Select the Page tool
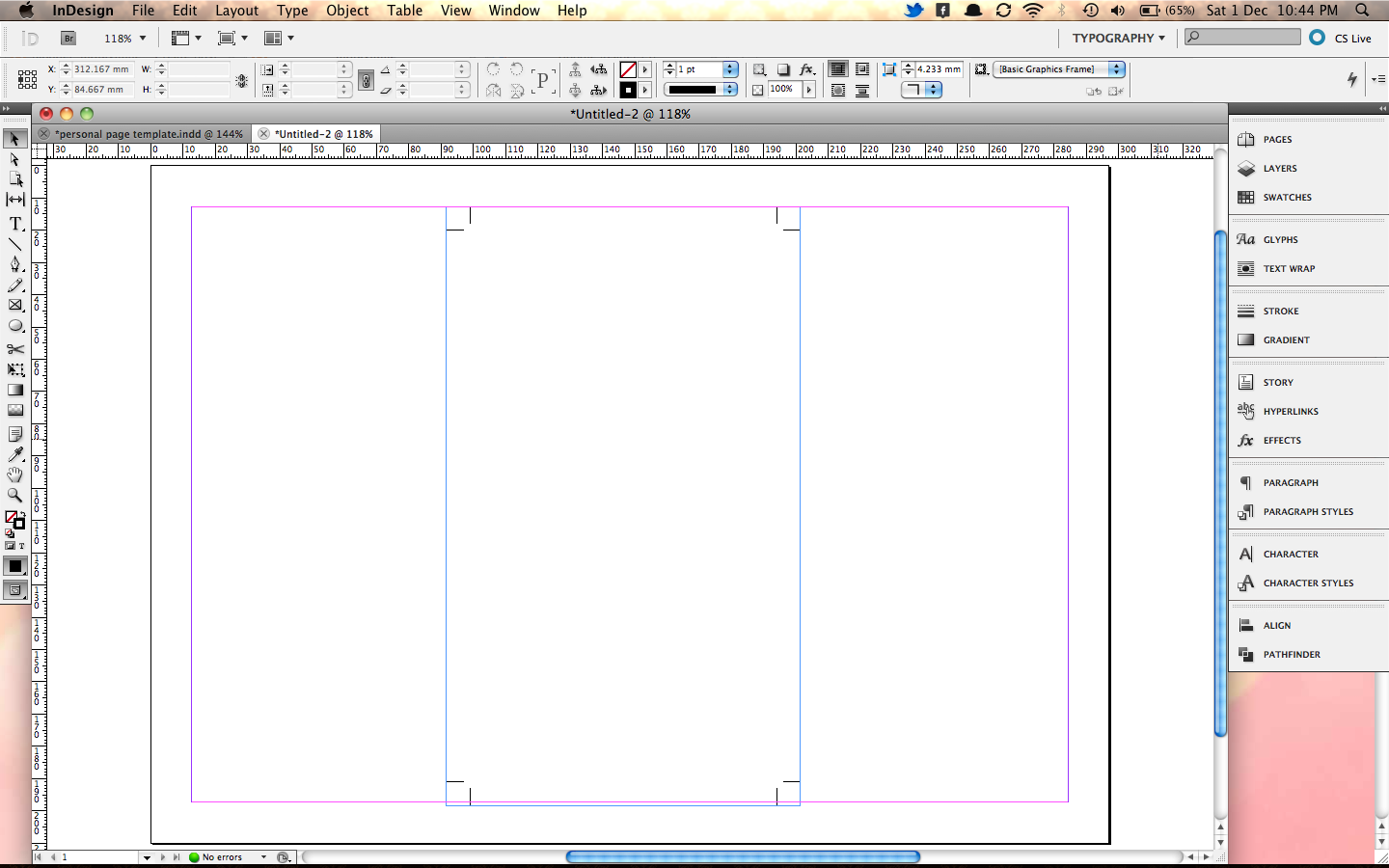This screenshot has height=868, width=1389. coord(15,179)
